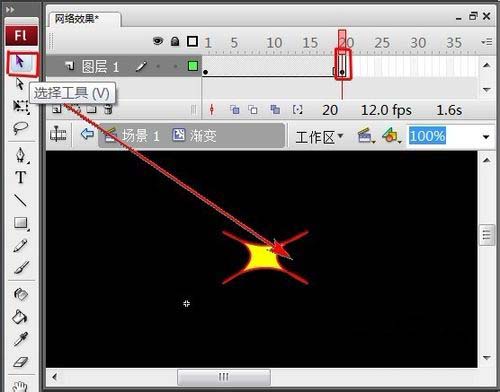Click the 100% zoom field

point(427,136)
